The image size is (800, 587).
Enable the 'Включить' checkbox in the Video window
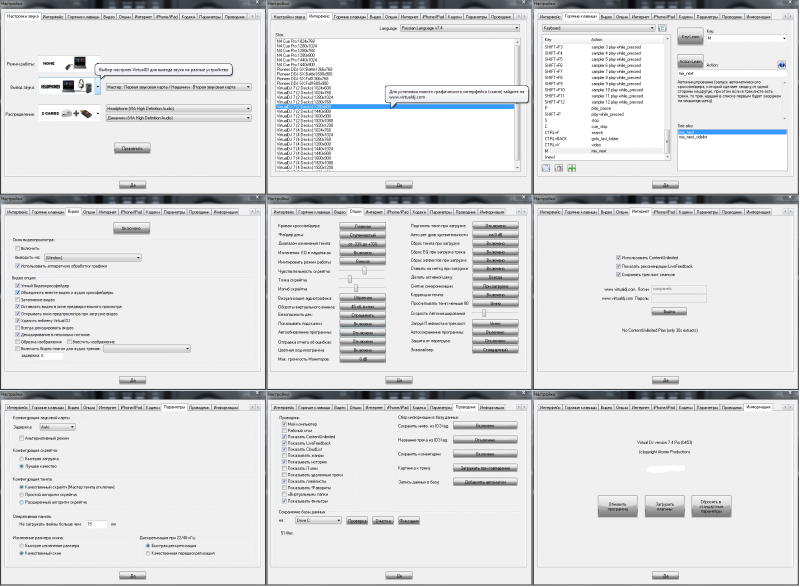pyautogui.click(x=18, y=248)
